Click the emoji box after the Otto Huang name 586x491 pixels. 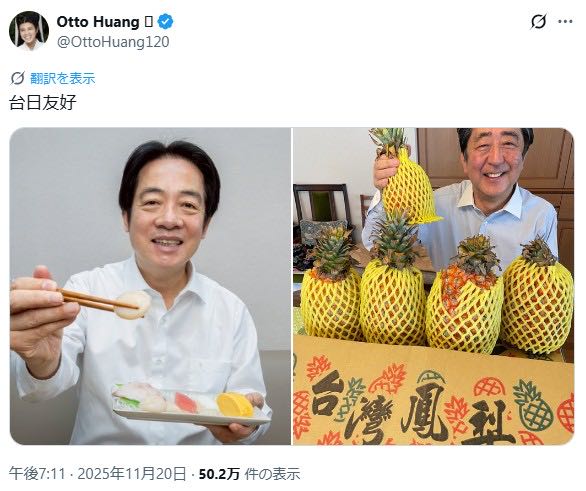click(x=148, y=22)
